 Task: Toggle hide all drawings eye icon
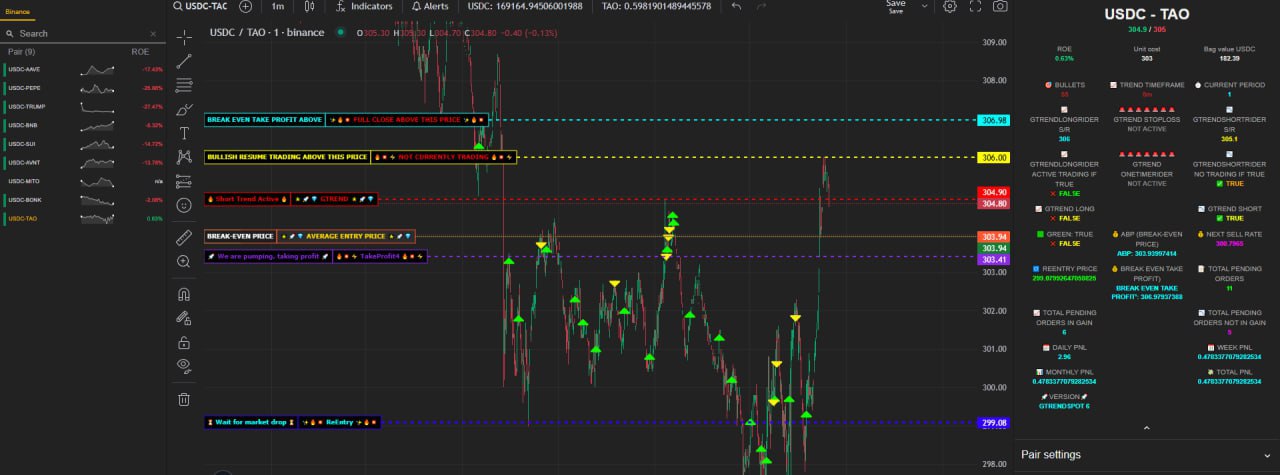[x=184, y=365]
